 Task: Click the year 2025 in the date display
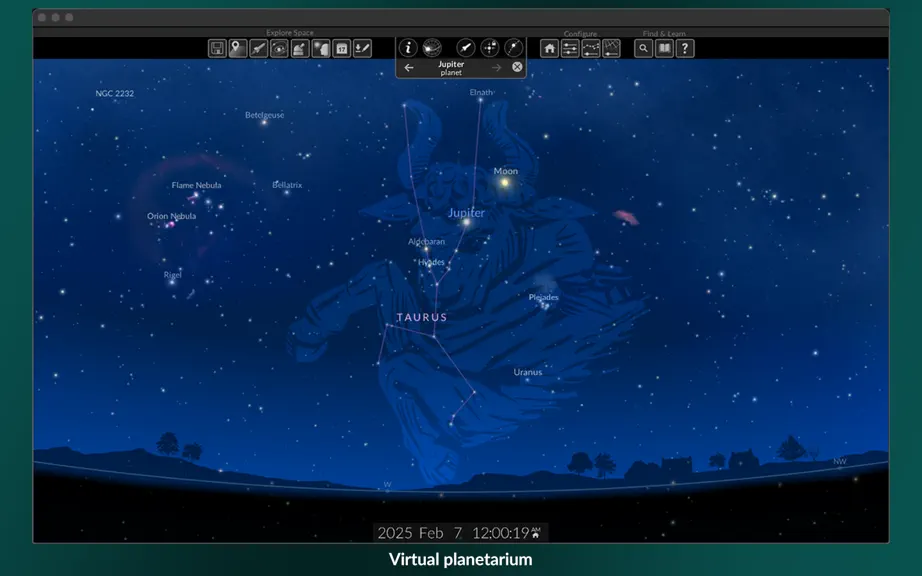coord(395,533)
